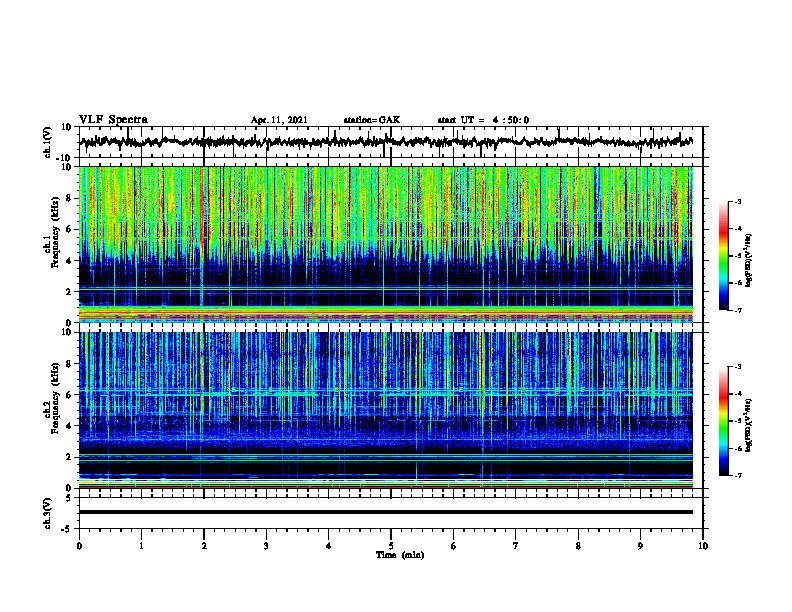Click the ch.1 colorbar "log(PSD)(V²/Hz)" label

(x=749, y=261)
